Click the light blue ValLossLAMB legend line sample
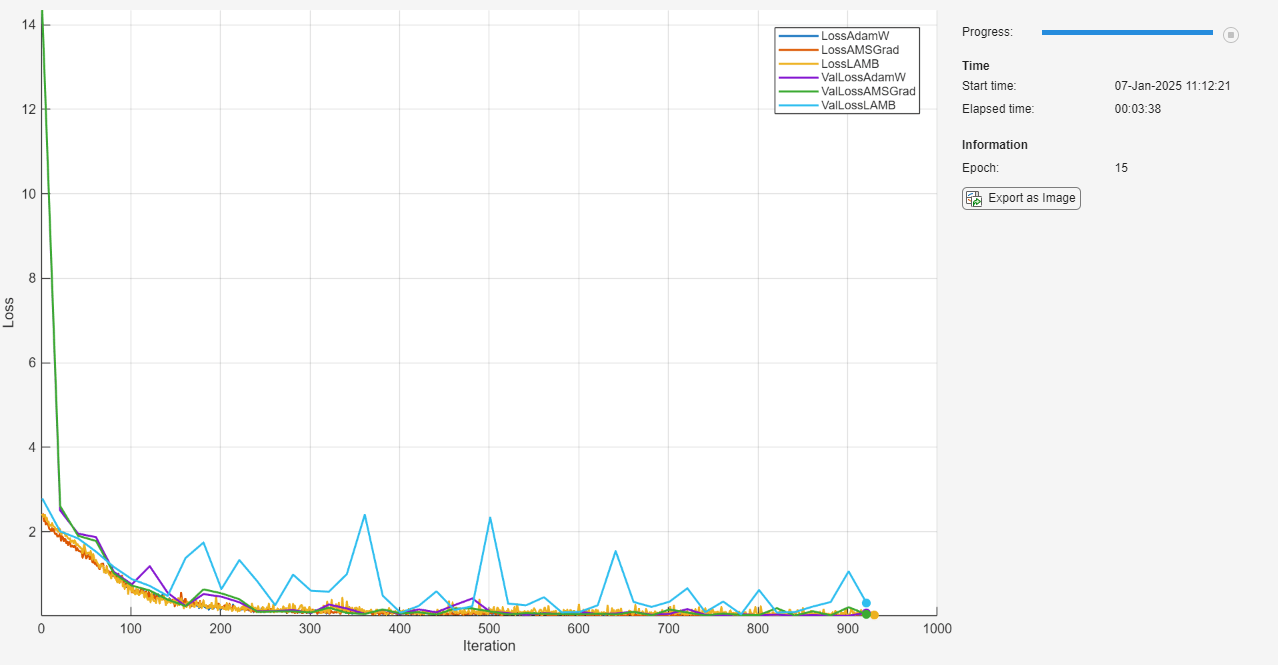The image size is (1278, 665). click(x=797, y=105)
